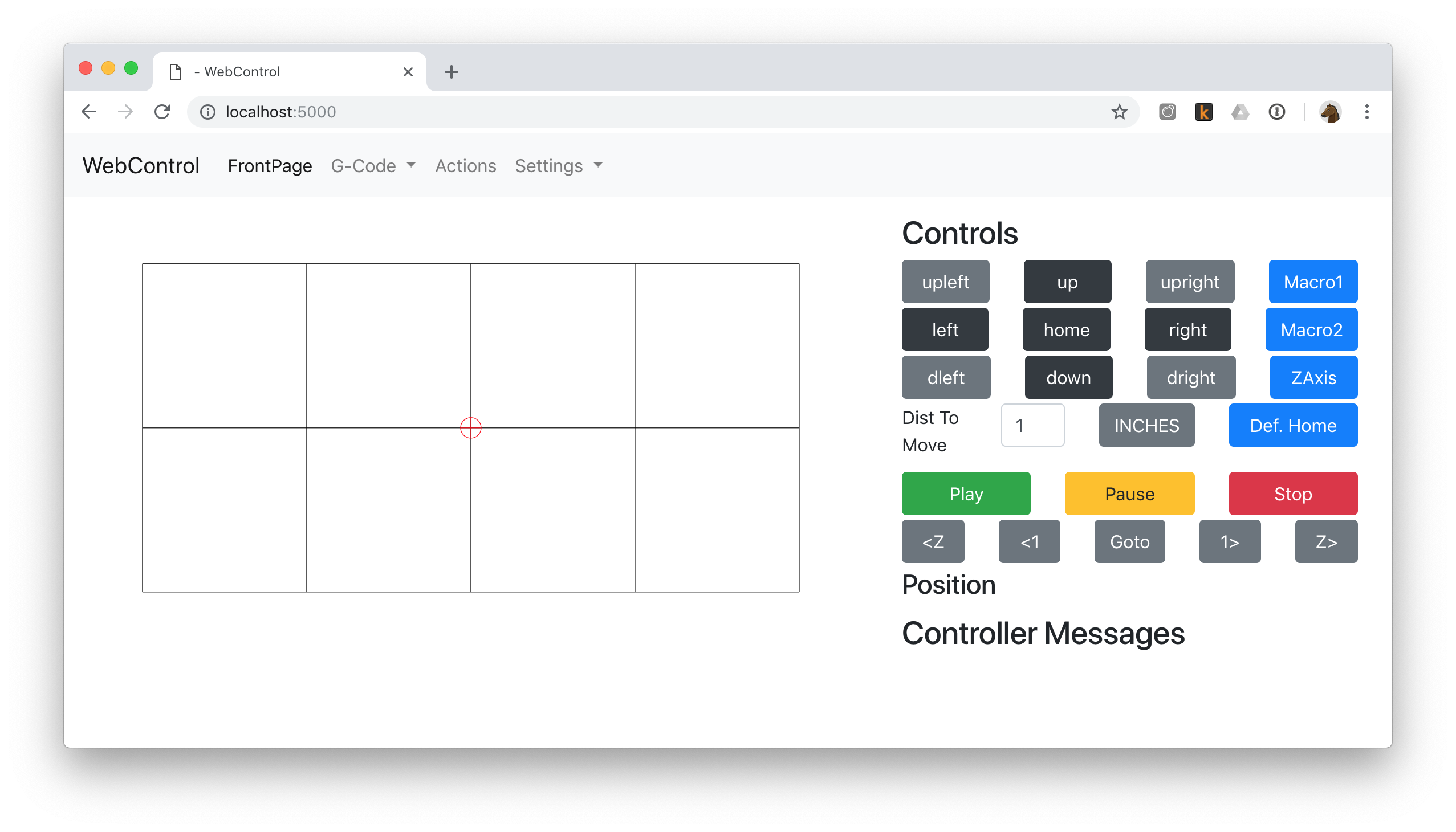
Task: Click the browser back arrow
Action: coord(89,112)
